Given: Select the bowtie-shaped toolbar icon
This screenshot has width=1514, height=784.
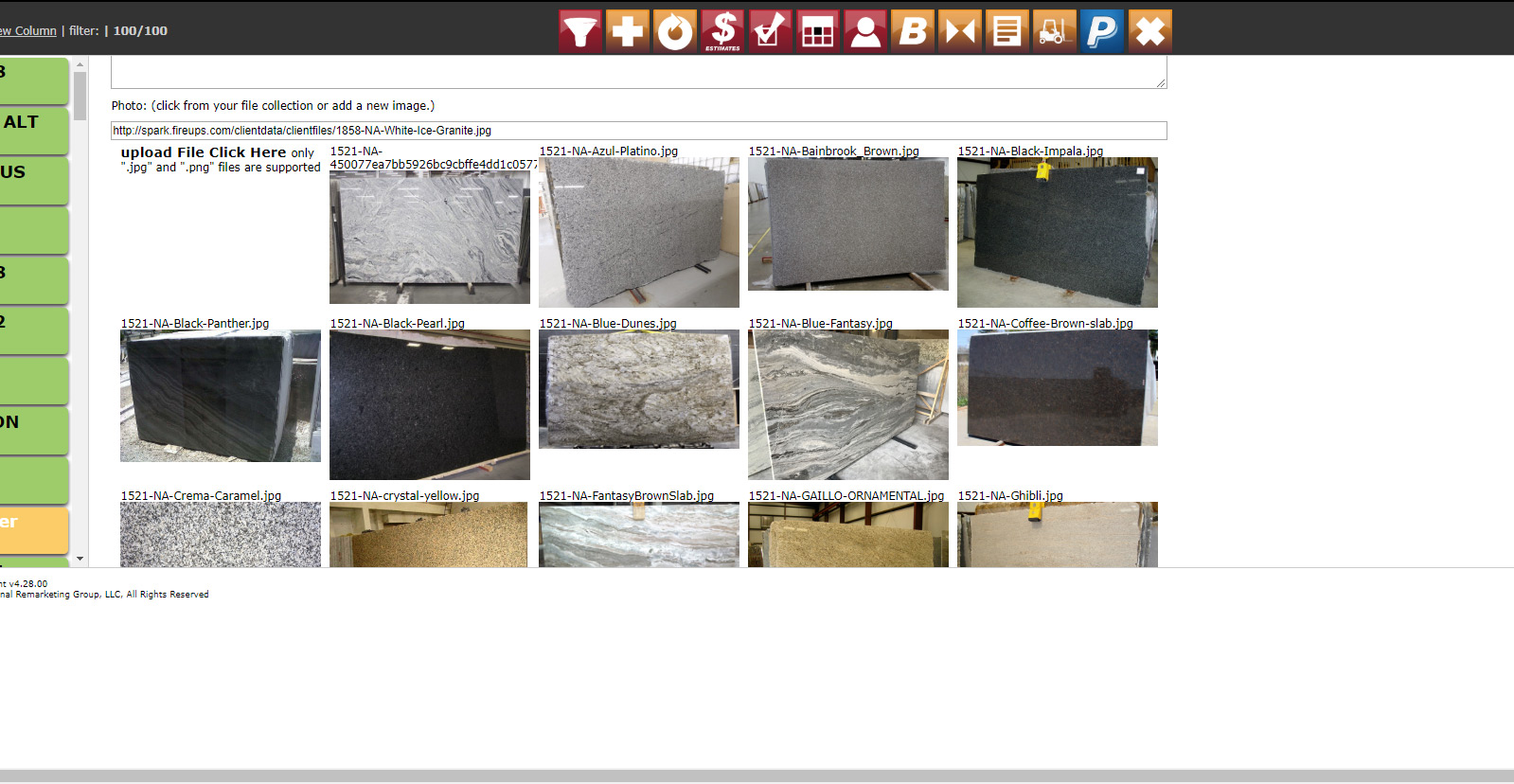Looking at the screenshot, I should 960,31.
